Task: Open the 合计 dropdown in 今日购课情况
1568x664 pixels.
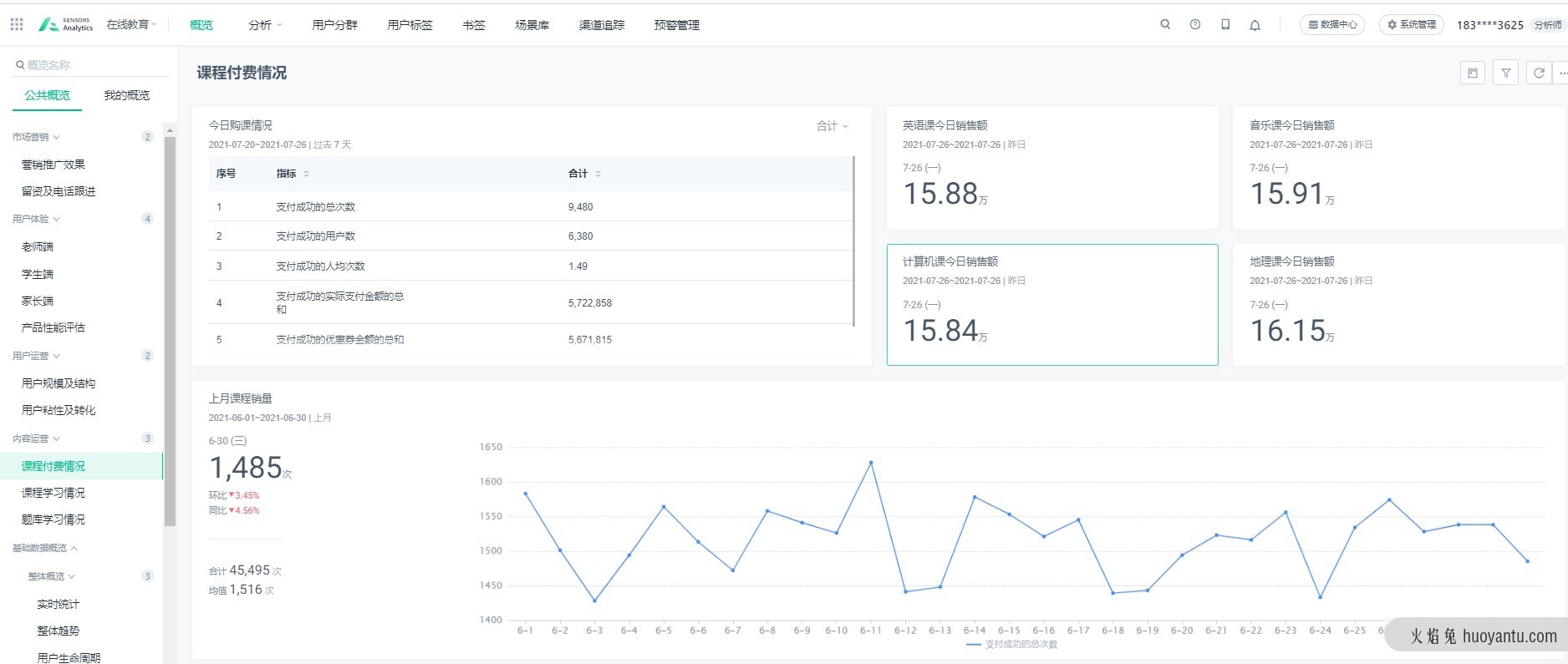Action: 832,126
